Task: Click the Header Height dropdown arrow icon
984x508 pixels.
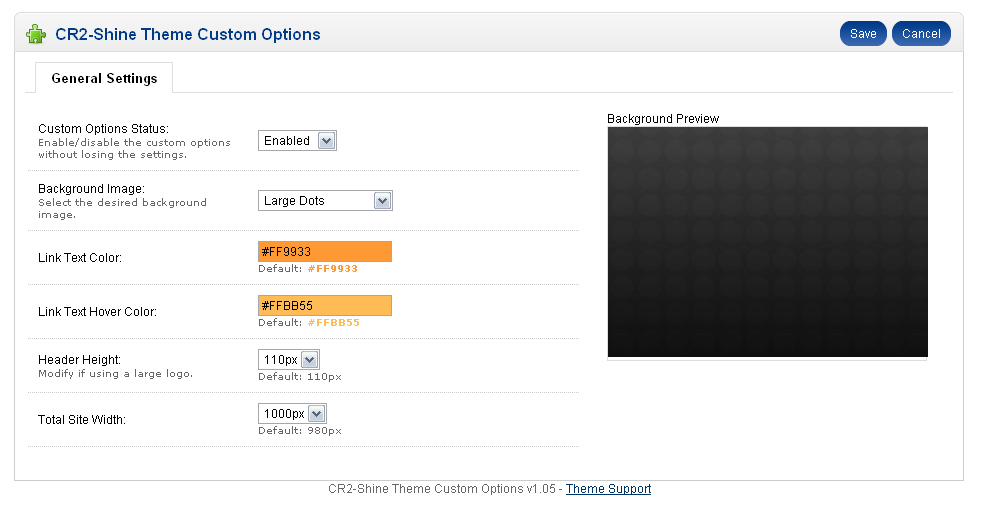Action: click(x=309, y=360)
